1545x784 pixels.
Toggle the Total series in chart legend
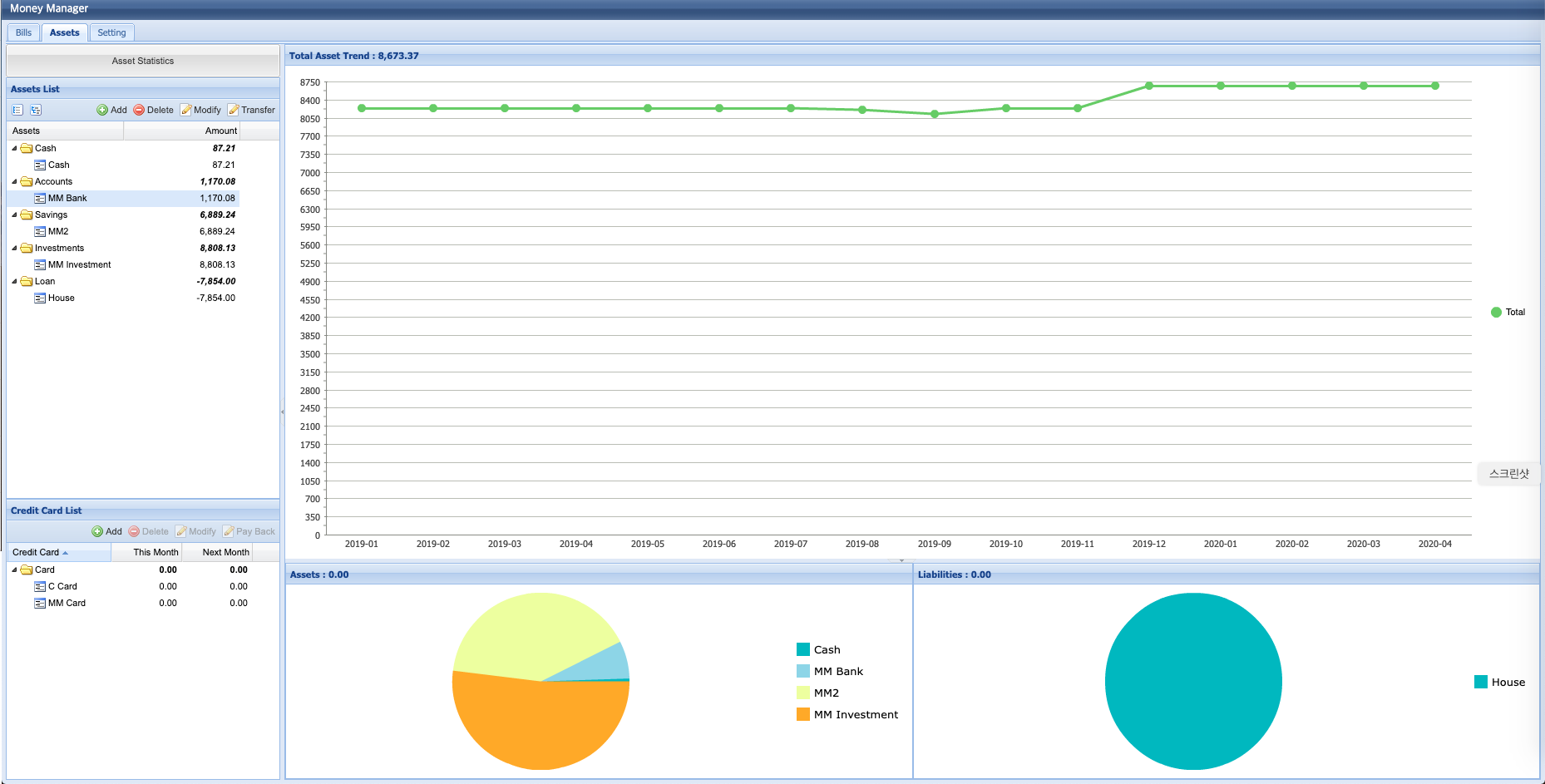[1508, 313]
